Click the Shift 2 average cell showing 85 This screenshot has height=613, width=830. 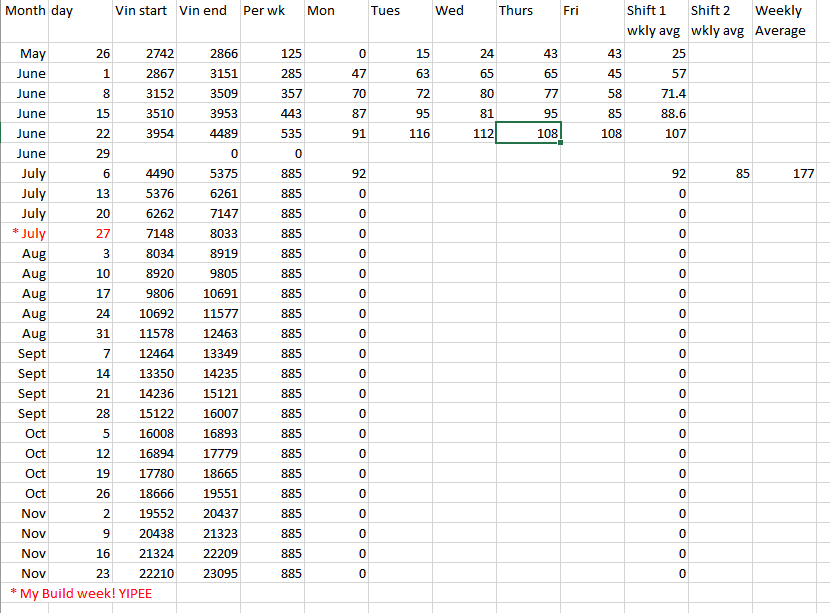721,173
